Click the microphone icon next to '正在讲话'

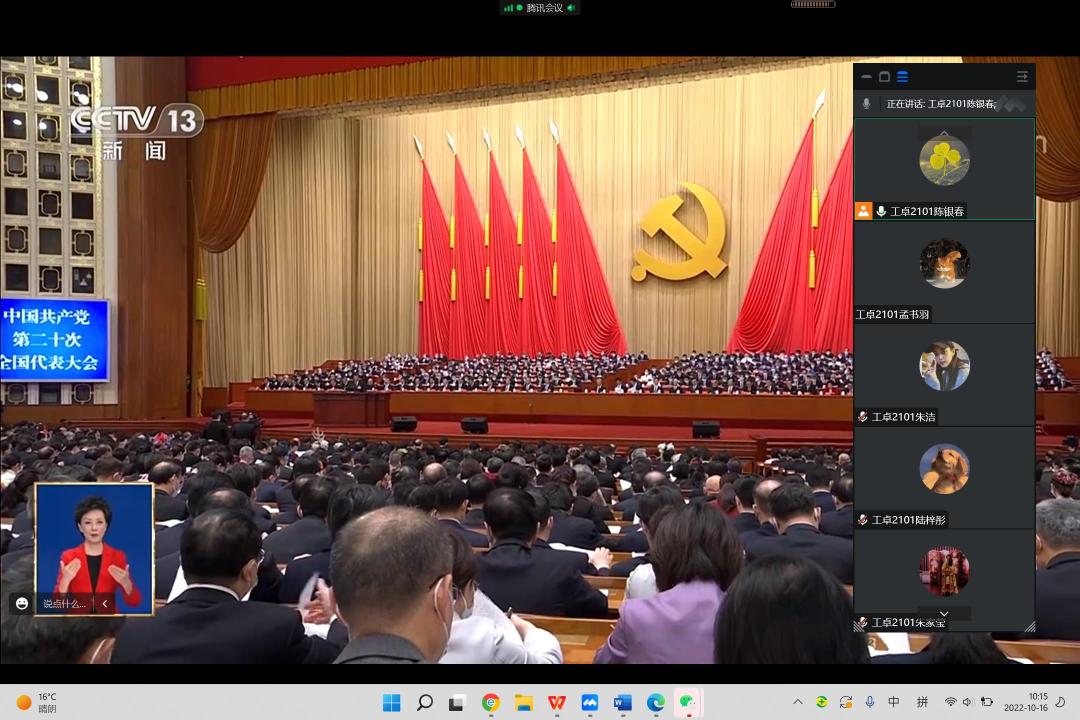(867, 104)
